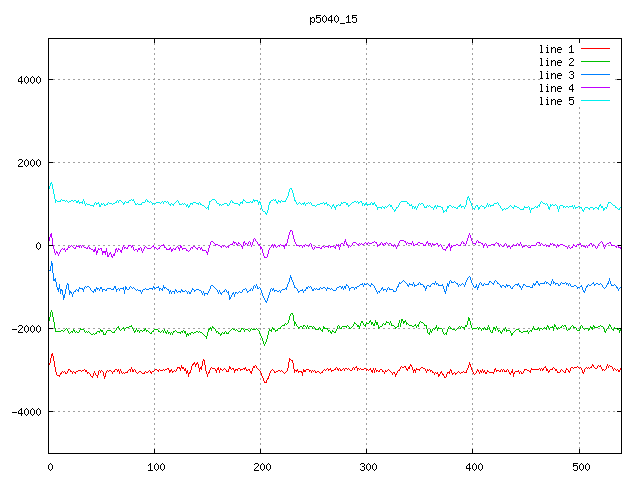
Task: Click the 200 x-axis tick label
Action: click(261, 466)
